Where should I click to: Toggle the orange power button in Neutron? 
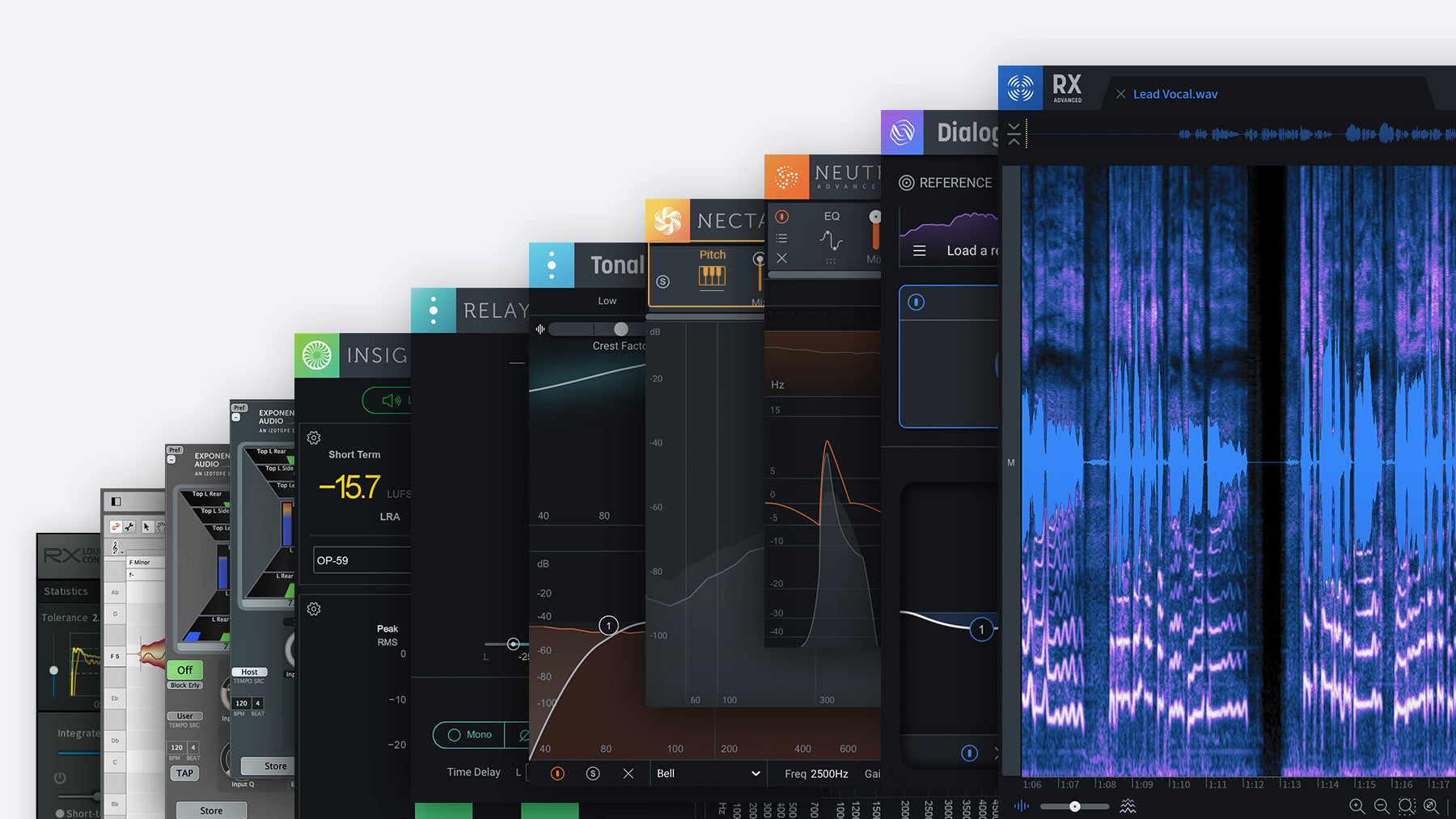781,217
